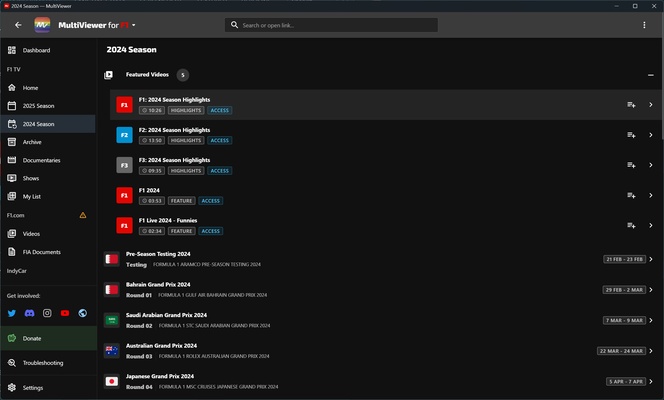The width and height of the screenshot is (664, 400).
Task: Click the MultiViewer rainbow logo icon
Action: coord(42,25)
